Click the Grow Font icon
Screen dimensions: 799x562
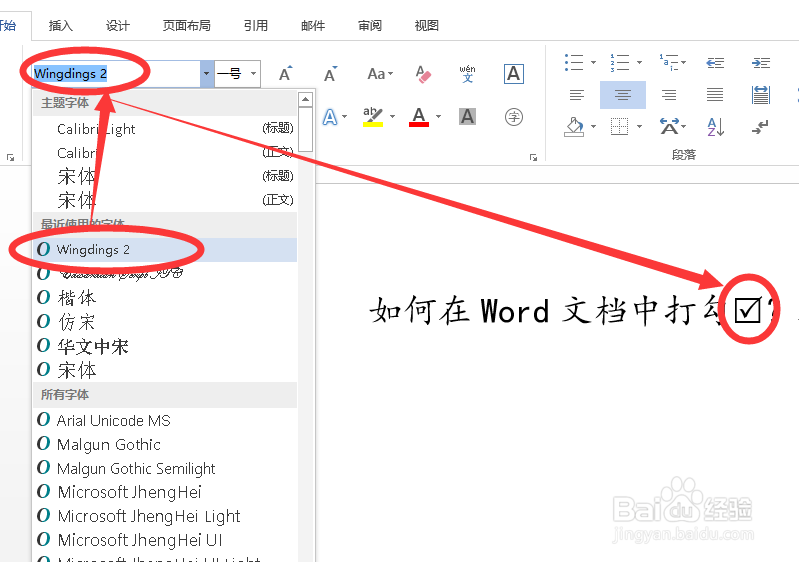coord(285,74)
